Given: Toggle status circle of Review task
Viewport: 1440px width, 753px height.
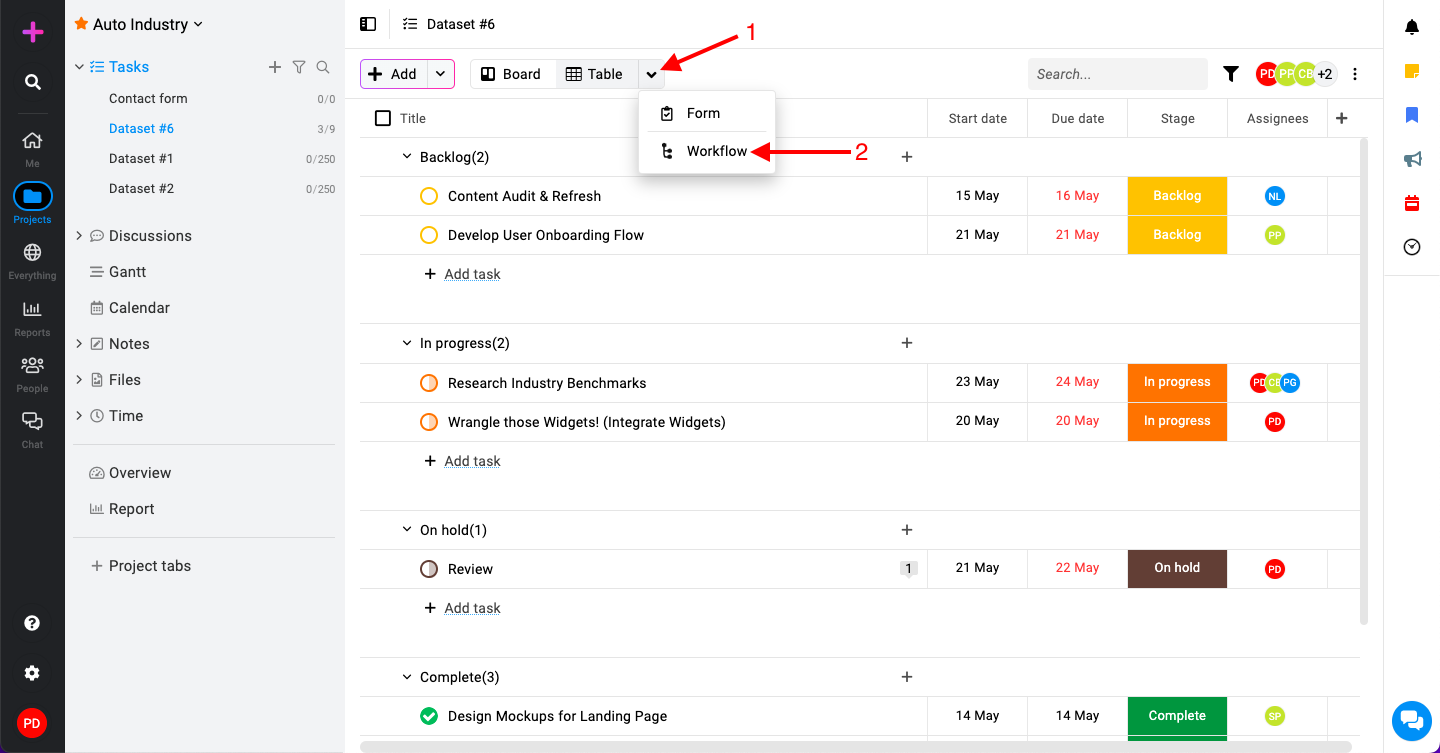Looking at the screenshot, I should click(429, 569).
